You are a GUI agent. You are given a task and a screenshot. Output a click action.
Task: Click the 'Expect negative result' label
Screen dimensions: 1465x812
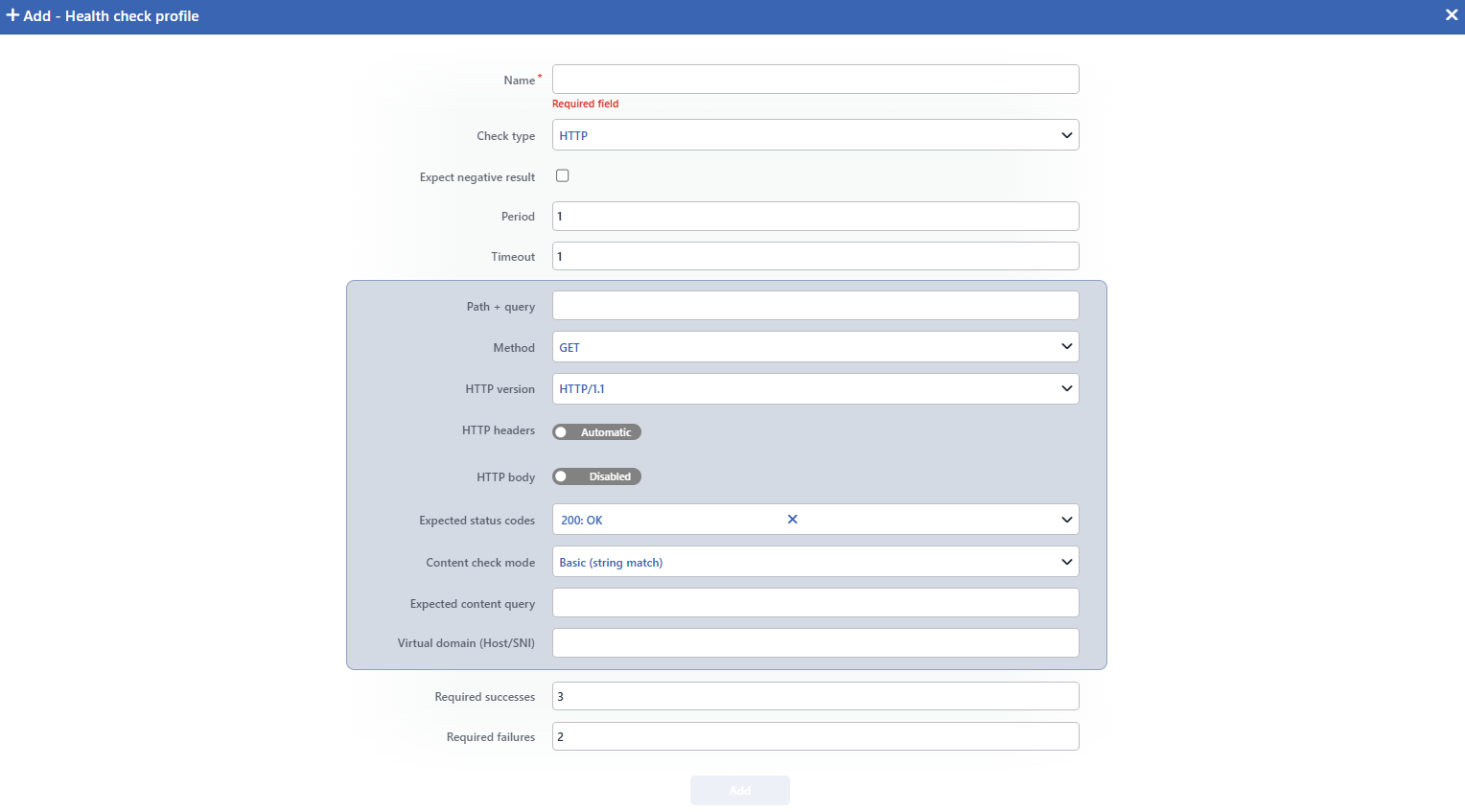coord(477,177)
